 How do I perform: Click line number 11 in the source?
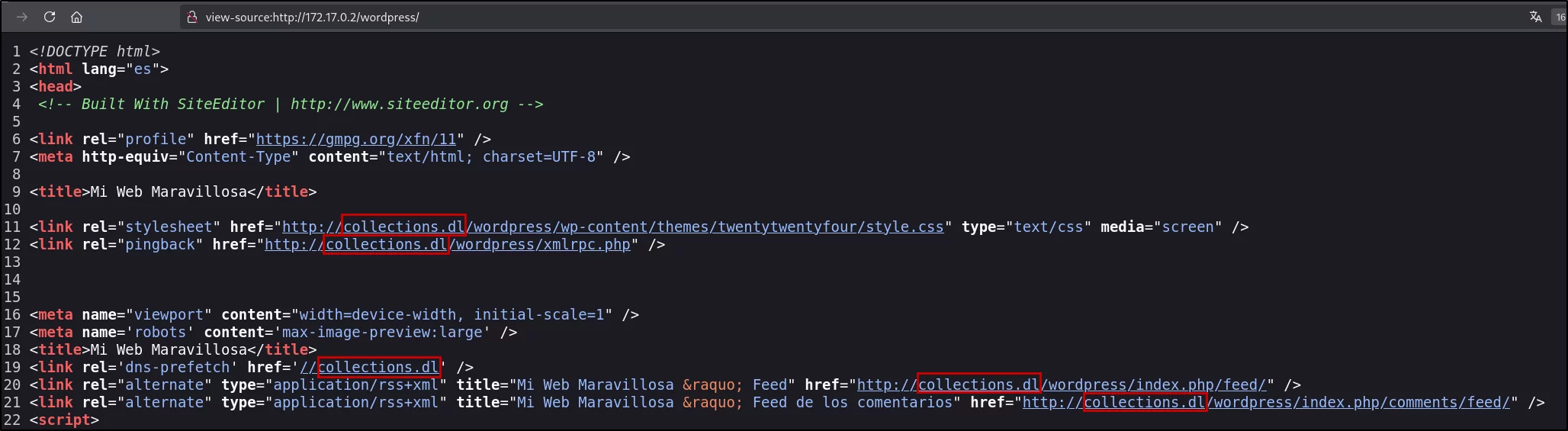[12, 227]
